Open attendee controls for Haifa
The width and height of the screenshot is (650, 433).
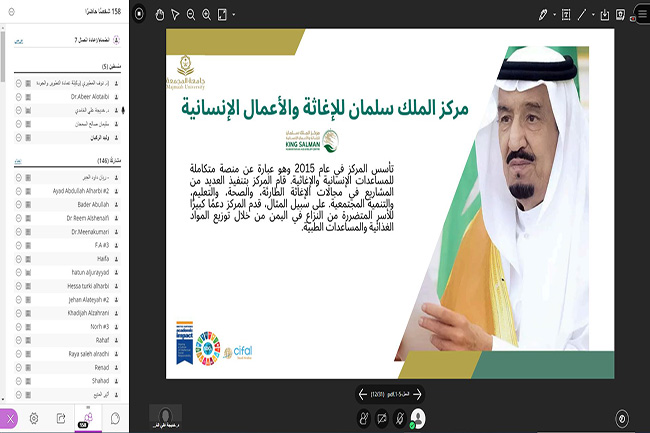tap(19, 259)
